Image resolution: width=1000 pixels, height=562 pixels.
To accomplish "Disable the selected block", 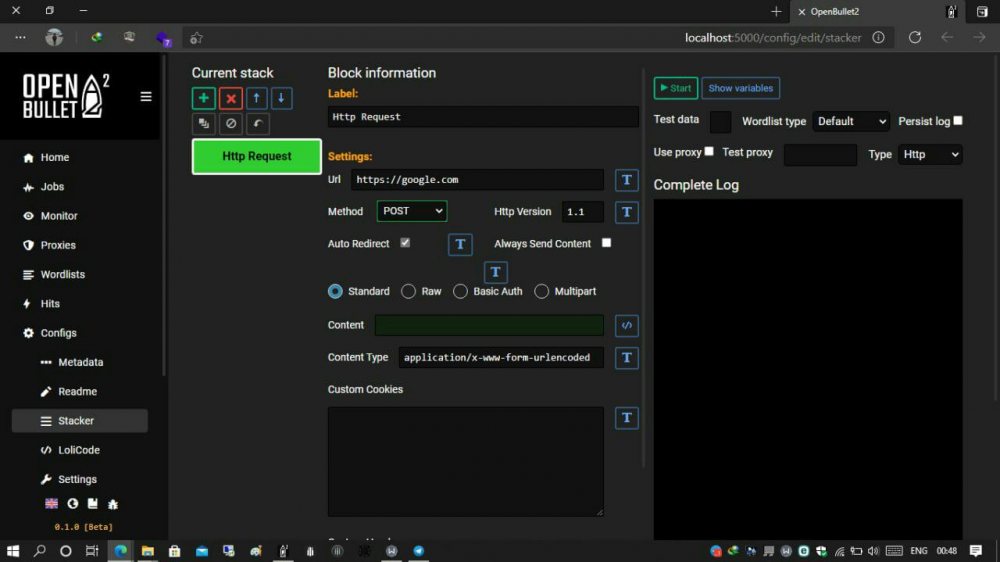I will (231, 124).
